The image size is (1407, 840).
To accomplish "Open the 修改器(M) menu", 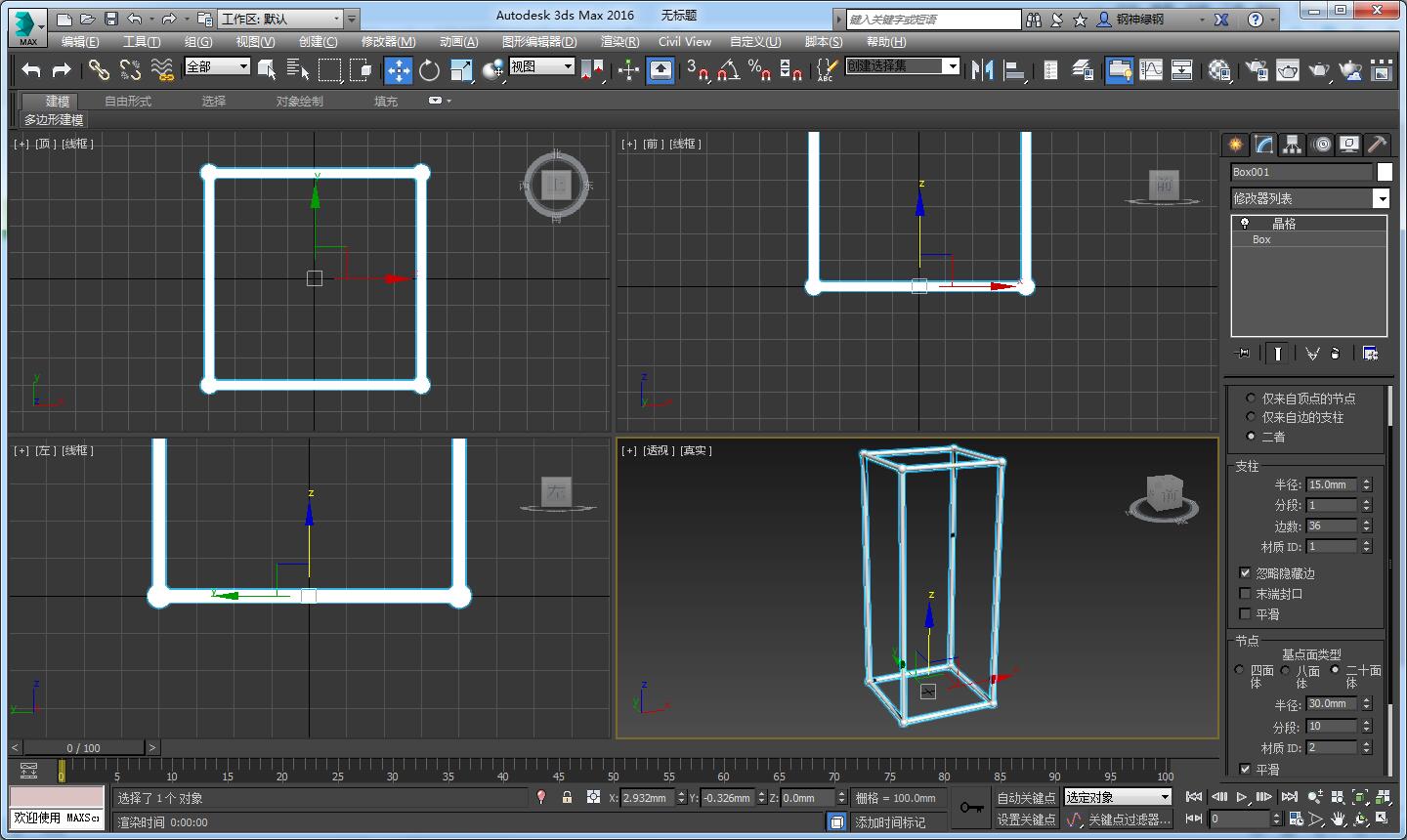I will [388, 41].
